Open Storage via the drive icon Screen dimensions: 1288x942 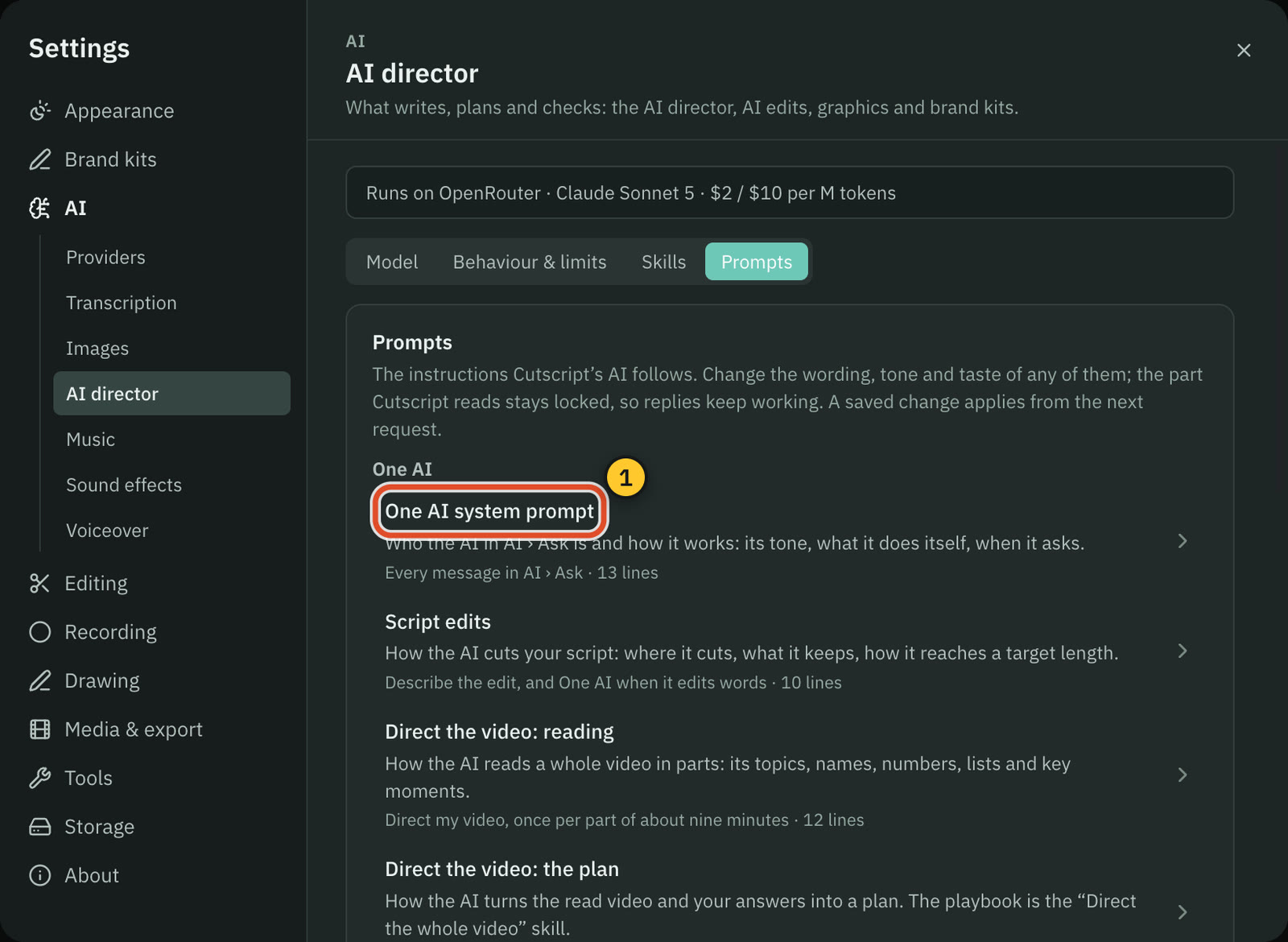pos(39,827)
